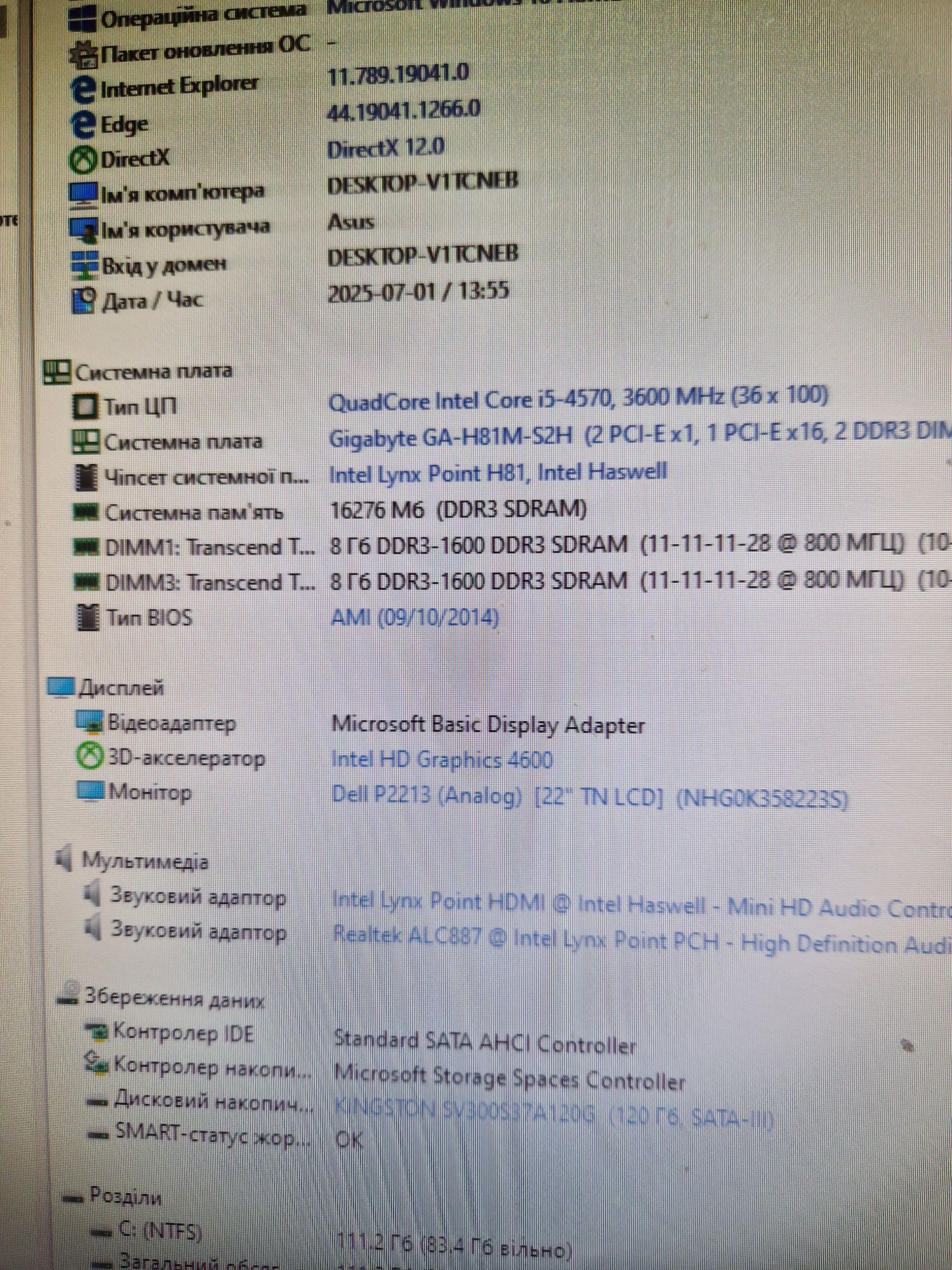Select the DIMM3 8 ГБ DDR3-1600 value

tap(641, 580)
